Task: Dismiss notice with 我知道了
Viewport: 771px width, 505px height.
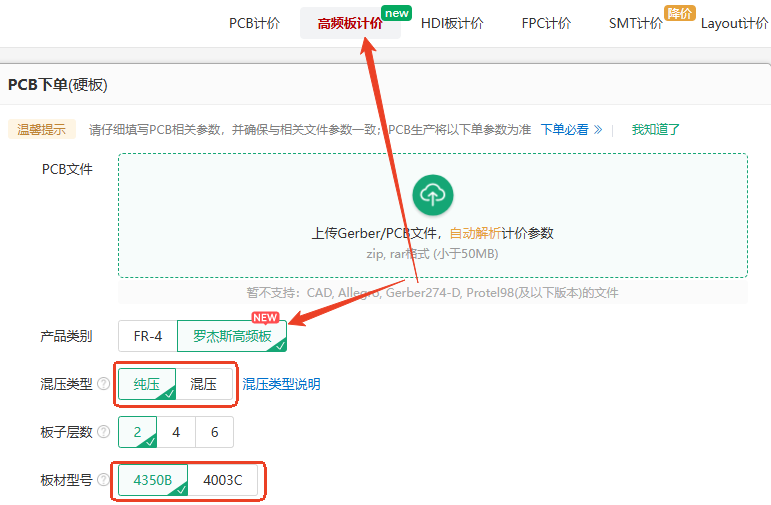Action: coord(655,129)
